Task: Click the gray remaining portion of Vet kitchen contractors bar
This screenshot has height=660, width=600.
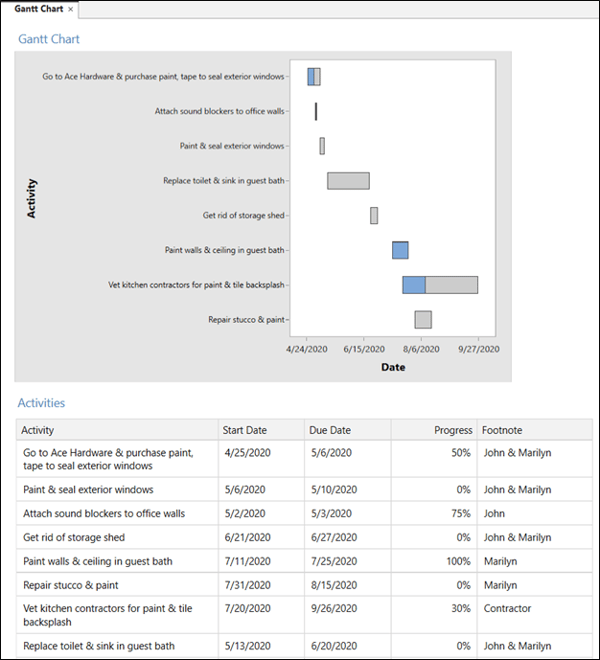Action: click(451, 285)
